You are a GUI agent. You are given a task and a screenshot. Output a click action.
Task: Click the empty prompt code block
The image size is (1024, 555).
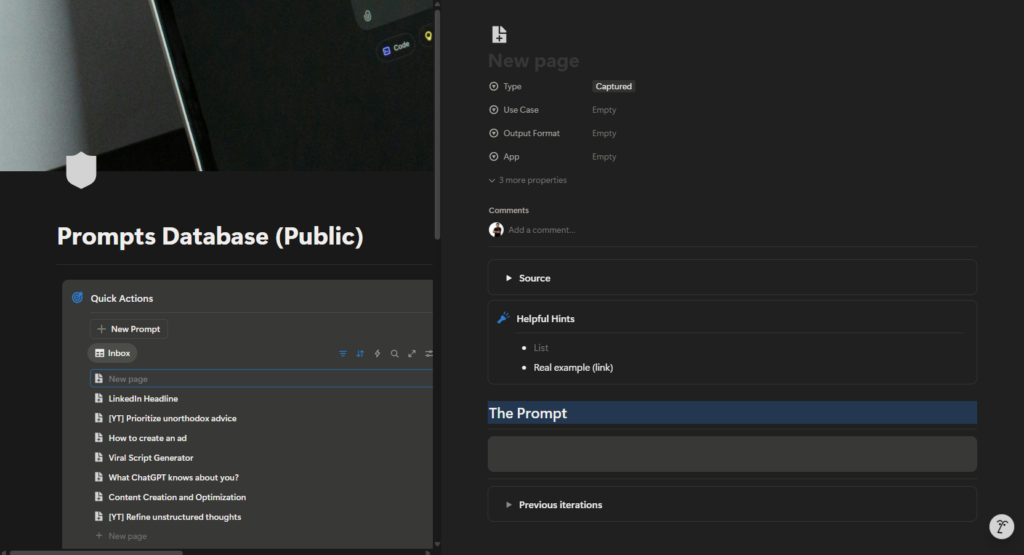click(x=731, y=454)
